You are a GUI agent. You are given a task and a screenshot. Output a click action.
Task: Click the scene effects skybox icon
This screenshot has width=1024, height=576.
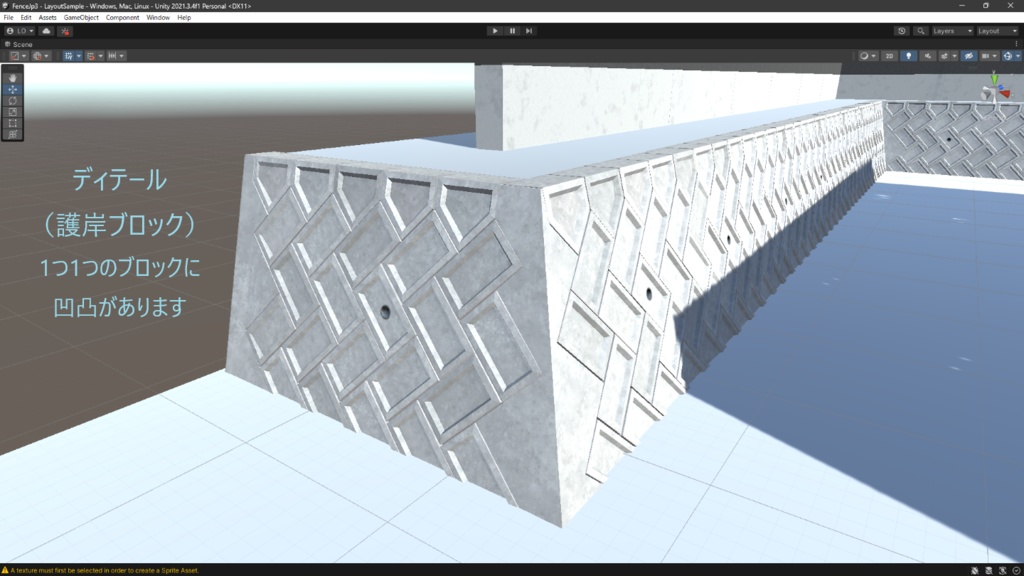(x=944, y=56)
